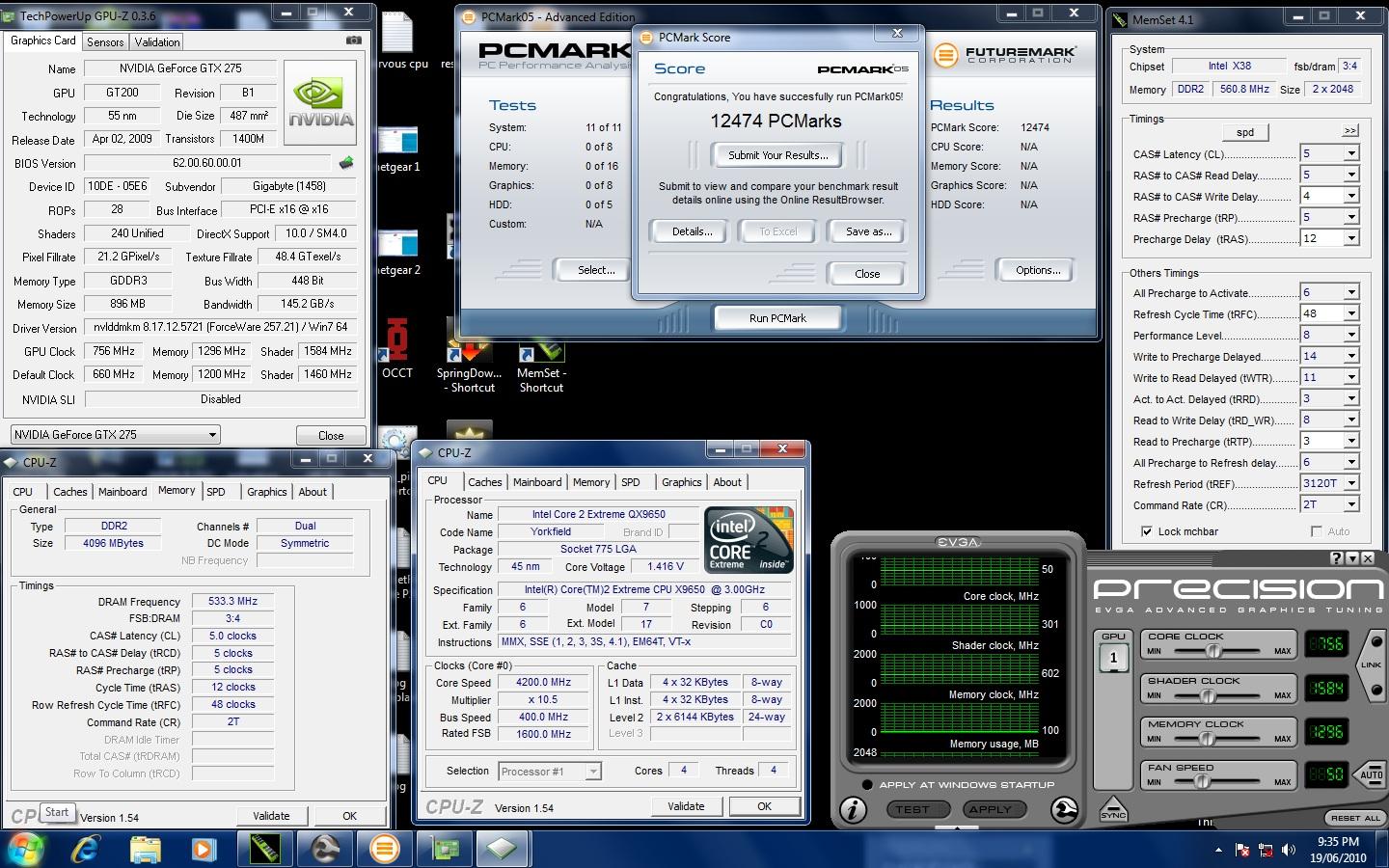Click Validate in front CPU-Z window
The width and height of the screenshot is (1389, 868).
(x=686, y=806)
